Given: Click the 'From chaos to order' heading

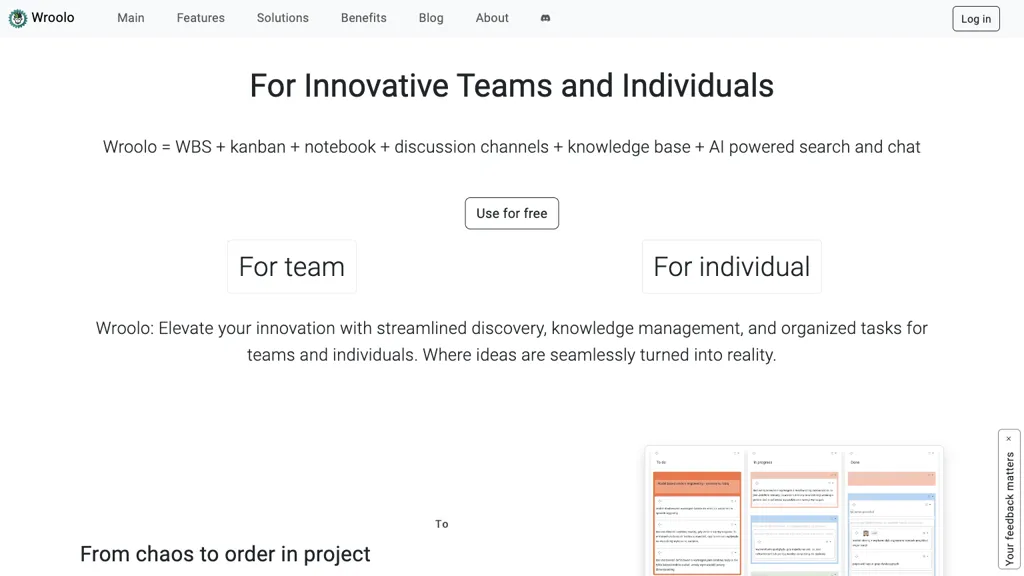Looking at the screenshot, I should pos(225,554).
